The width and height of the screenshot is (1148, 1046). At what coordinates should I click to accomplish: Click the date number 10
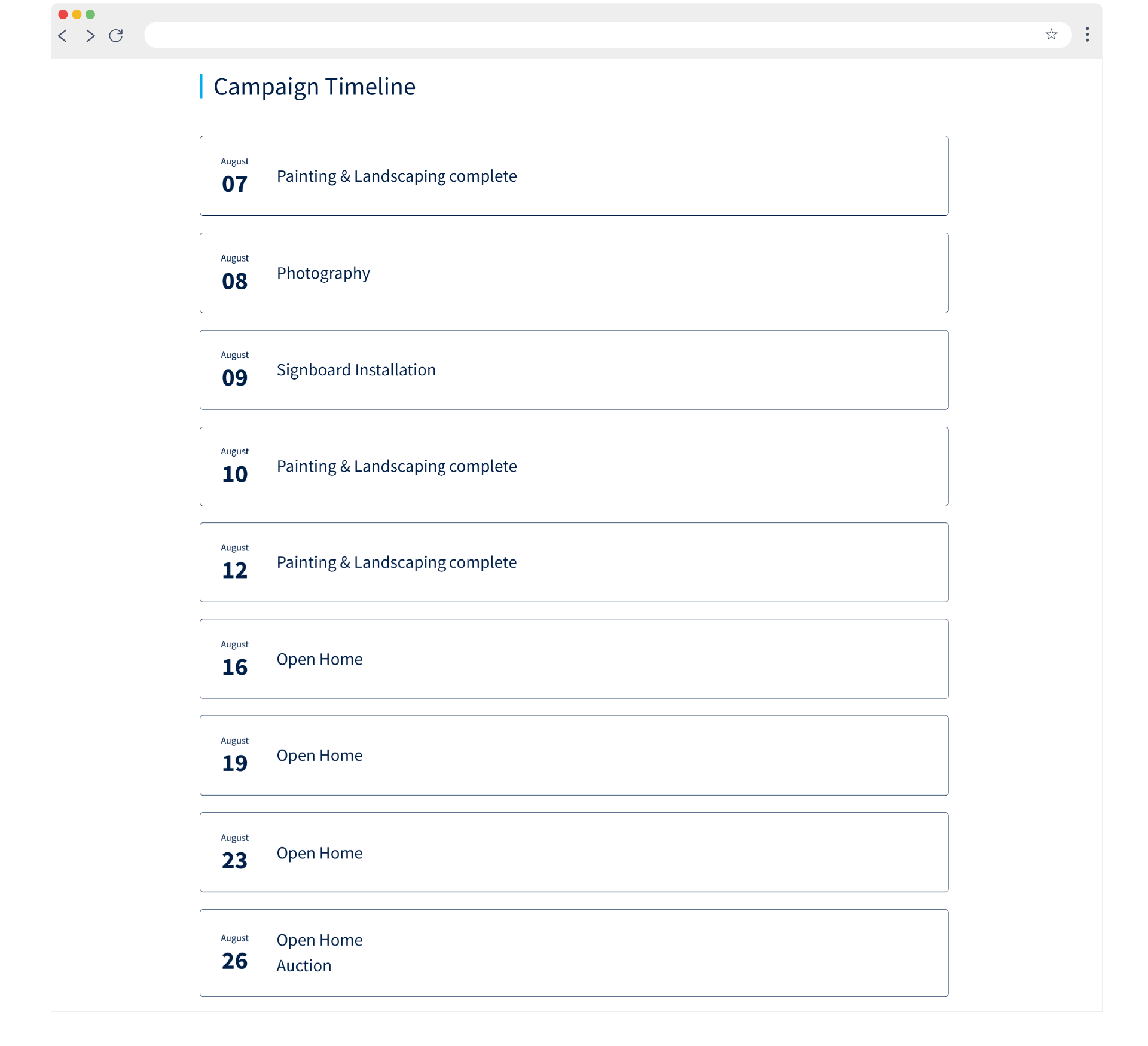click(x=234, y=474)
